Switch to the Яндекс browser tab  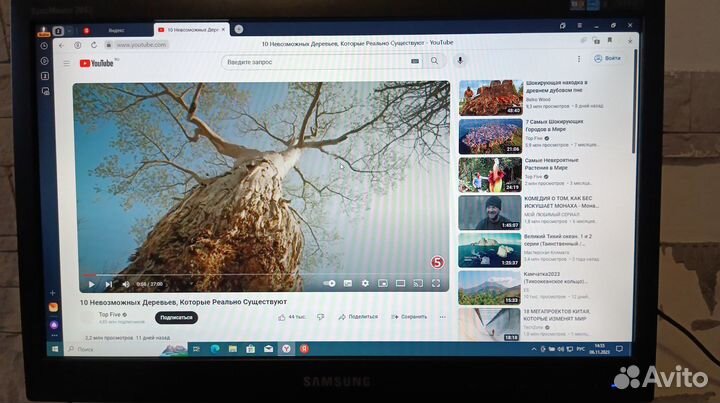pyautogui.click(x=116, y=30)
